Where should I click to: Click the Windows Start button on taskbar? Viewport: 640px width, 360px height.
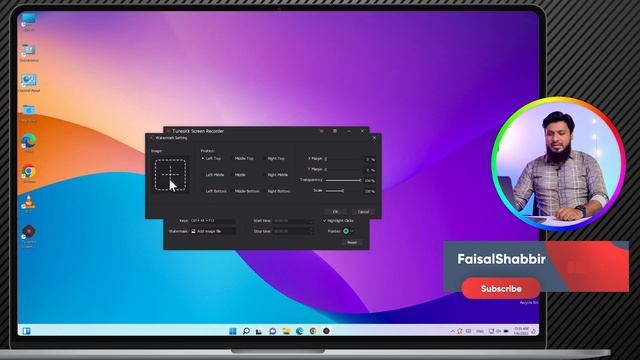tap(233, 331)
